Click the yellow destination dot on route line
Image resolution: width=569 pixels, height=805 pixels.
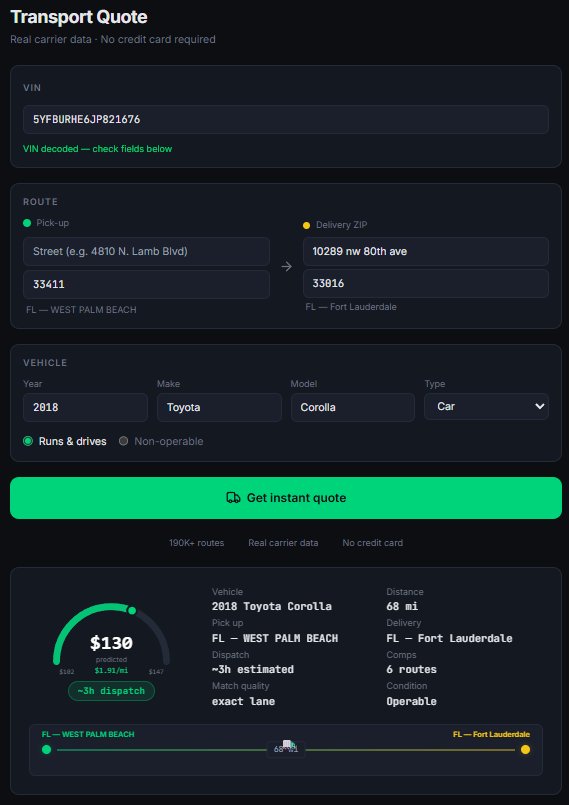click(525, 750)
